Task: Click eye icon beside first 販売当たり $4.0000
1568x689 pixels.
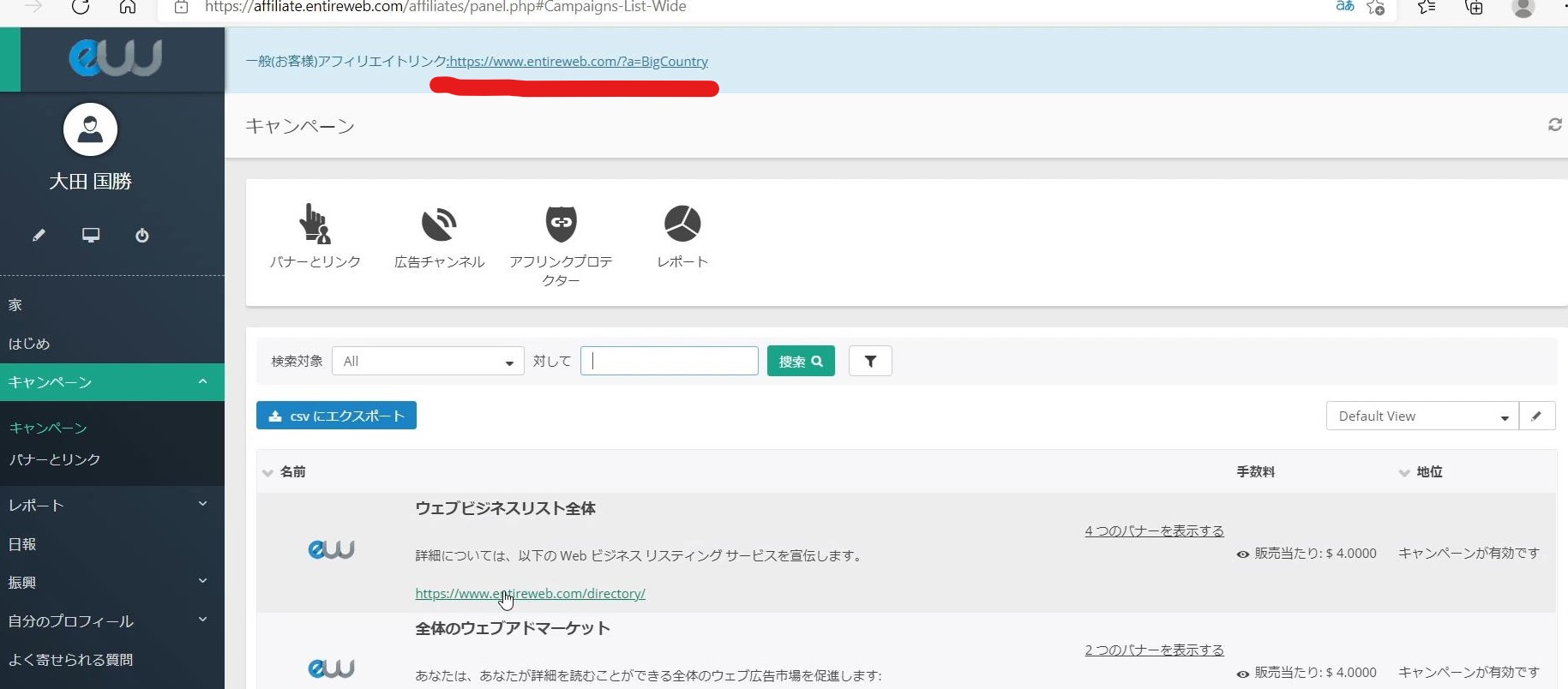Action: click(1242, 554)
